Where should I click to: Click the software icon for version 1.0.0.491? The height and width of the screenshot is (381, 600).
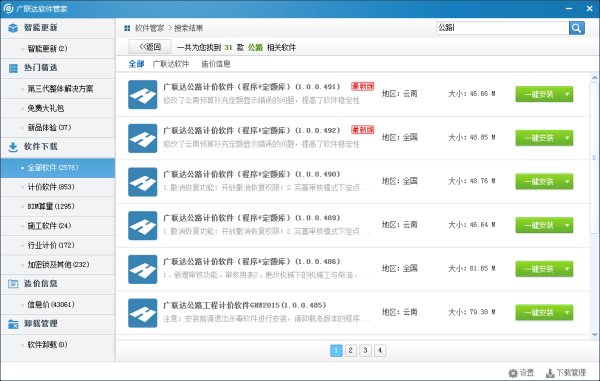coord(142,94)
